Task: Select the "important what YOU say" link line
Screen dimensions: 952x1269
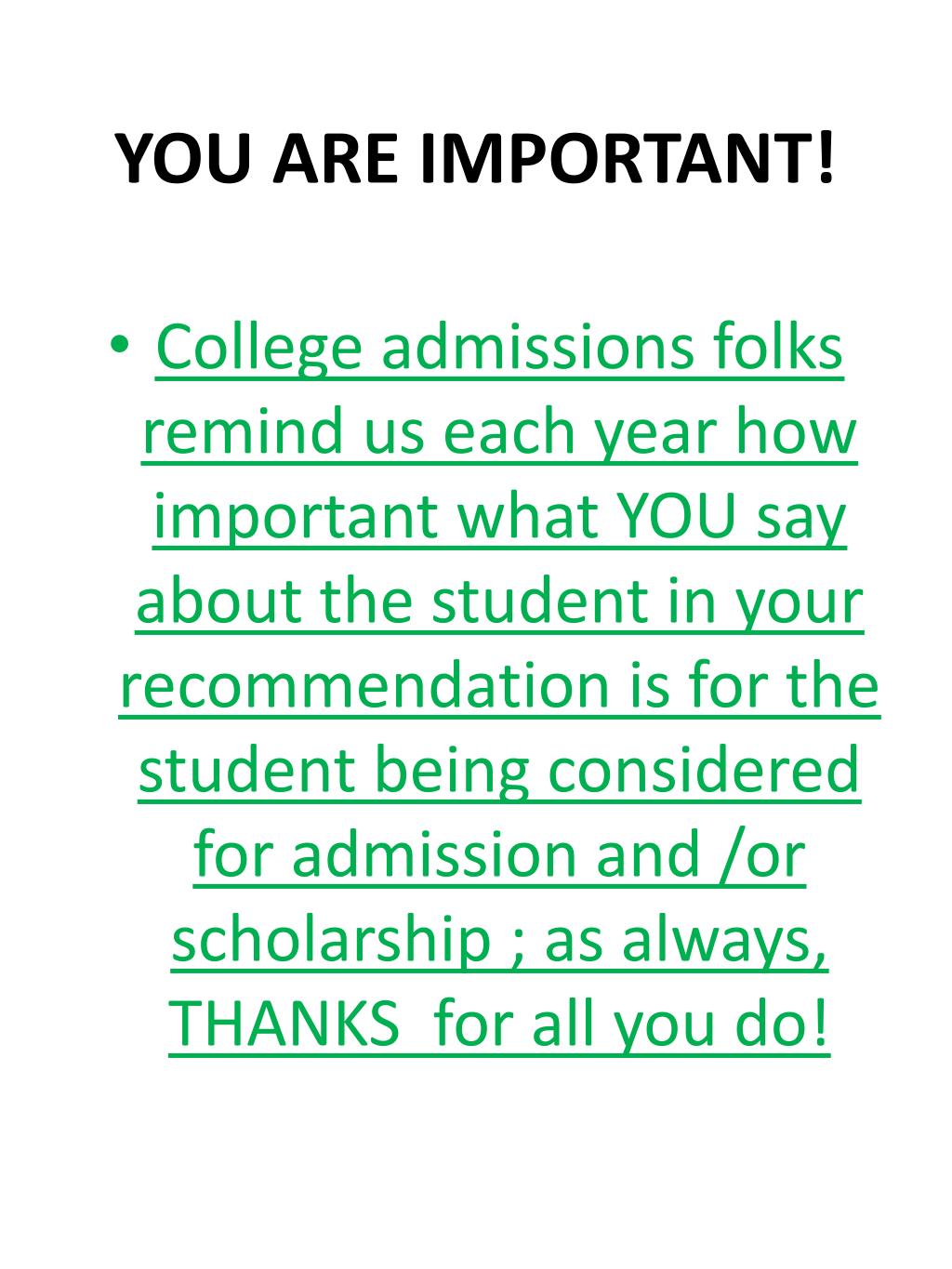Action: tap(499, 518)
